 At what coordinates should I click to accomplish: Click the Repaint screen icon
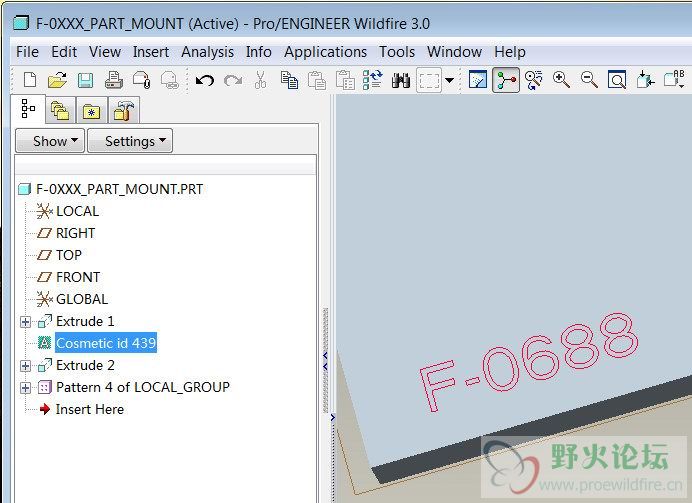[478, 80]
